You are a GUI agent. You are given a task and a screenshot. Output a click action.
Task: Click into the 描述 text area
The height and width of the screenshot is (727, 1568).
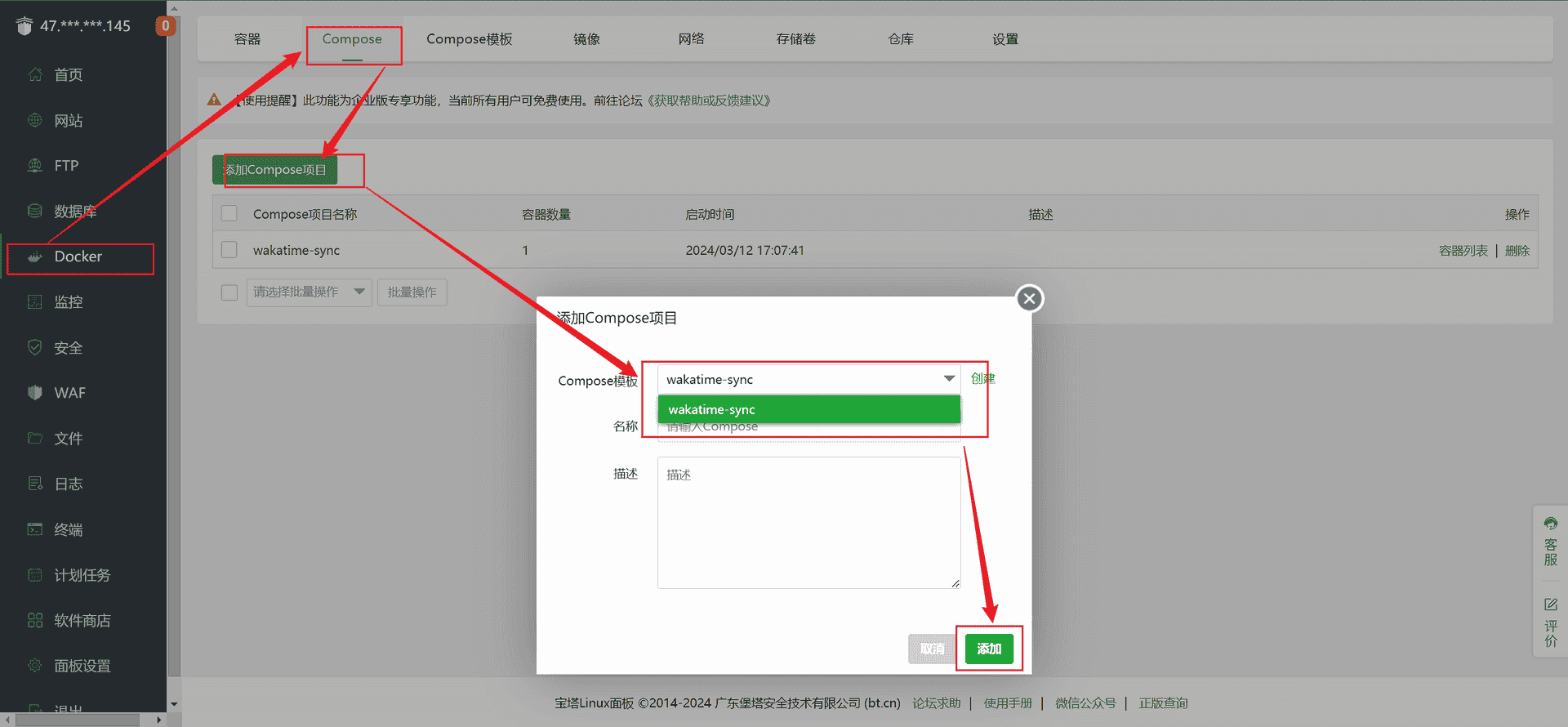coord(808,523)
